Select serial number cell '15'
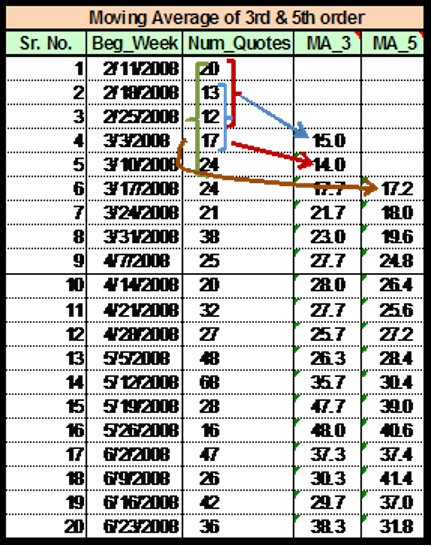 point(46,406)
